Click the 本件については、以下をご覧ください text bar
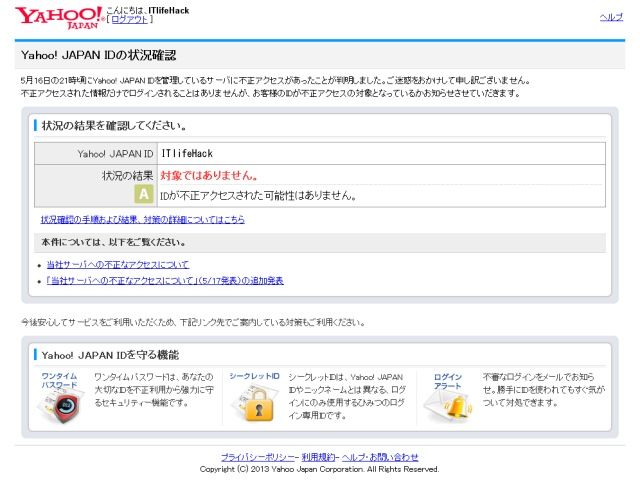Viewport: 640px width, 493px height. (320, 242)
